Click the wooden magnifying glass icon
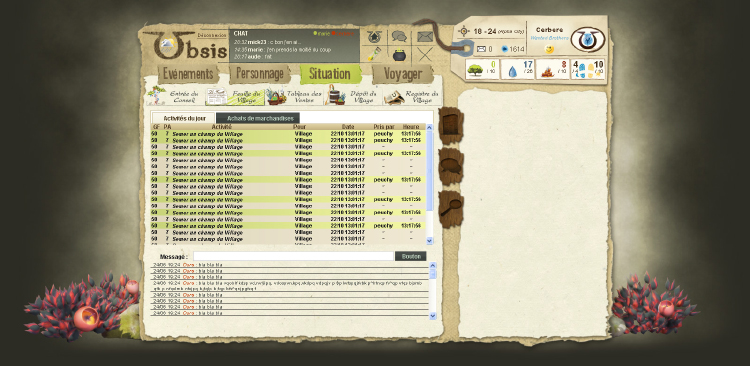 [x=451, y=209]
